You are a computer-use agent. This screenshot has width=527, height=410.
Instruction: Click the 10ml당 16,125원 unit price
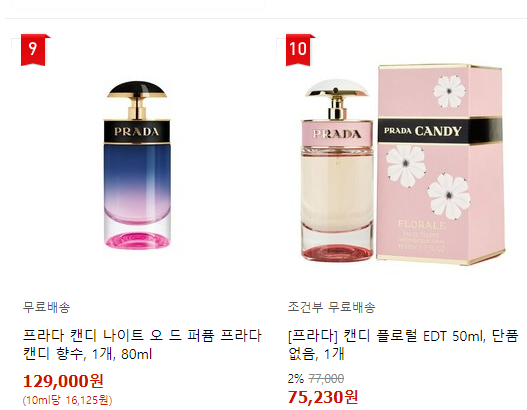tap(67, 400)
